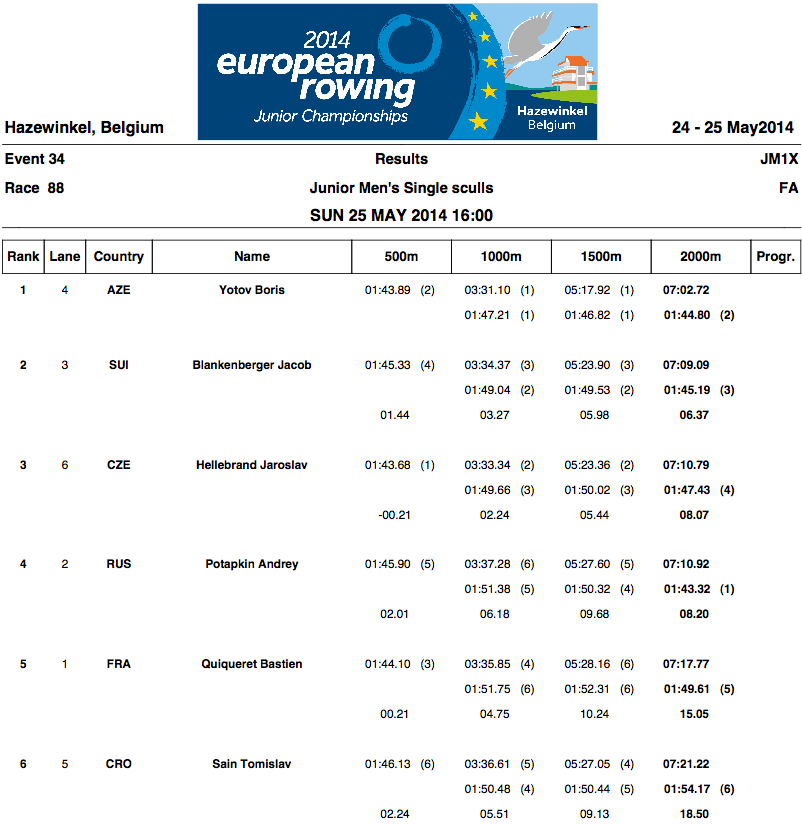Click rower name Quiqueret Bastien
This screenshot has height=826, width=802.
(x=252, y=664)
